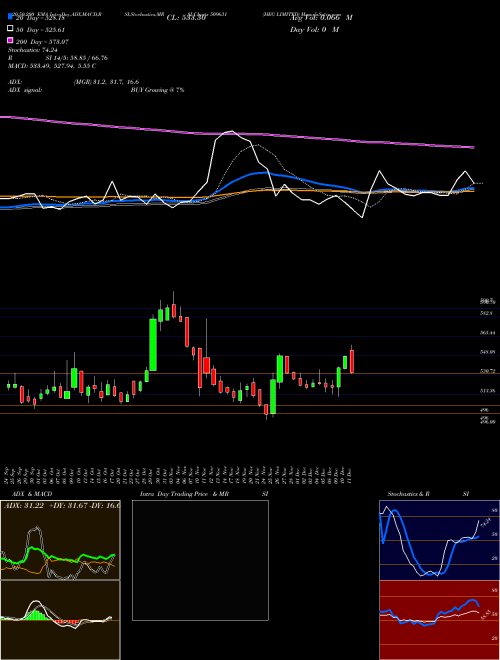Click the 'Stochastics & R' panel title

click(x=409, y=494)
